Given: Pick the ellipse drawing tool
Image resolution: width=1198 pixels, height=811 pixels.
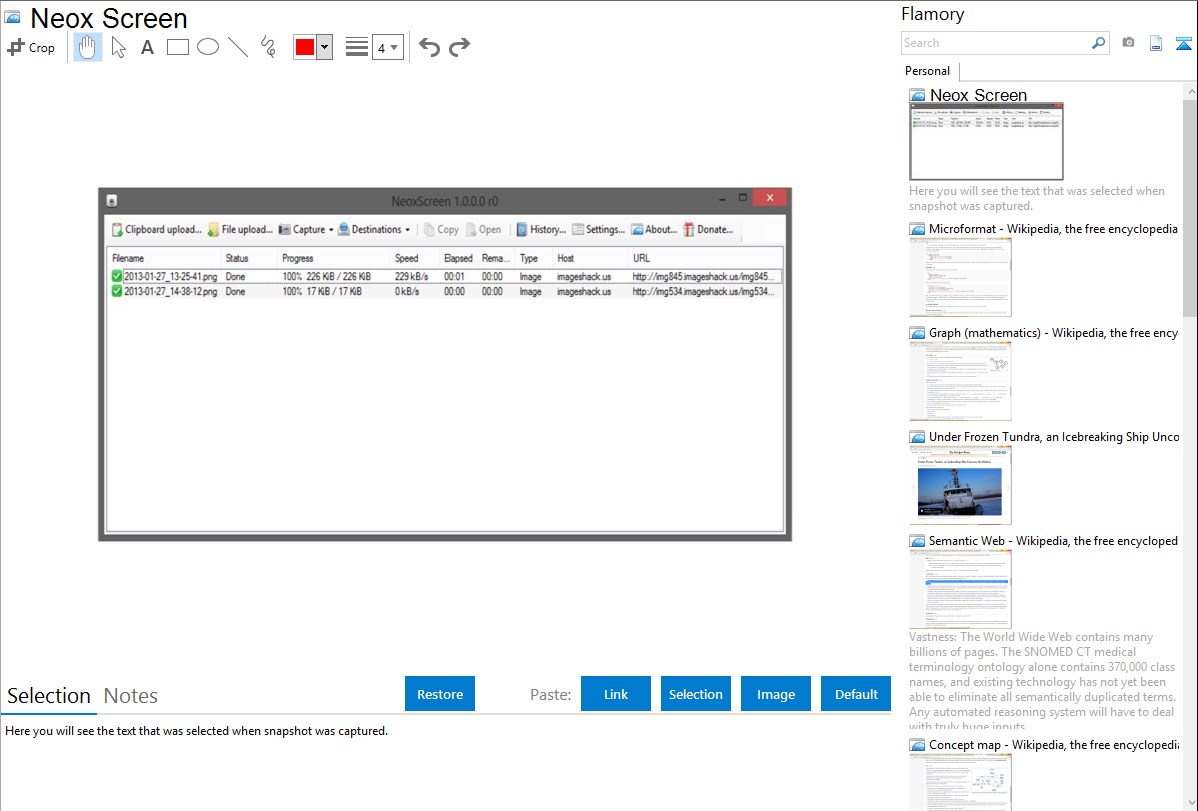Looking at the screenshot, I should tap(208, 47).
